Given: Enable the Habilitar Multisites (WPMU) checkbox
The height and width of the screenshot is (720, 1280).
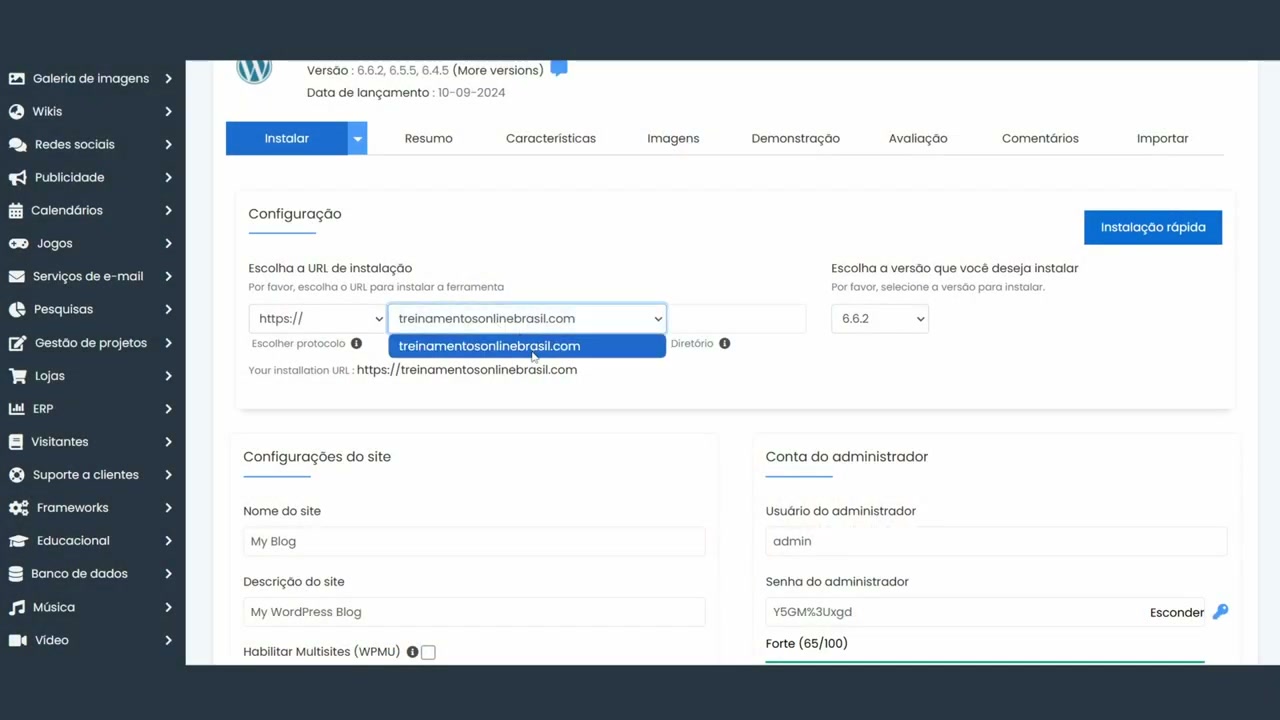Looking at the screenshot, I should coord(428,652).
